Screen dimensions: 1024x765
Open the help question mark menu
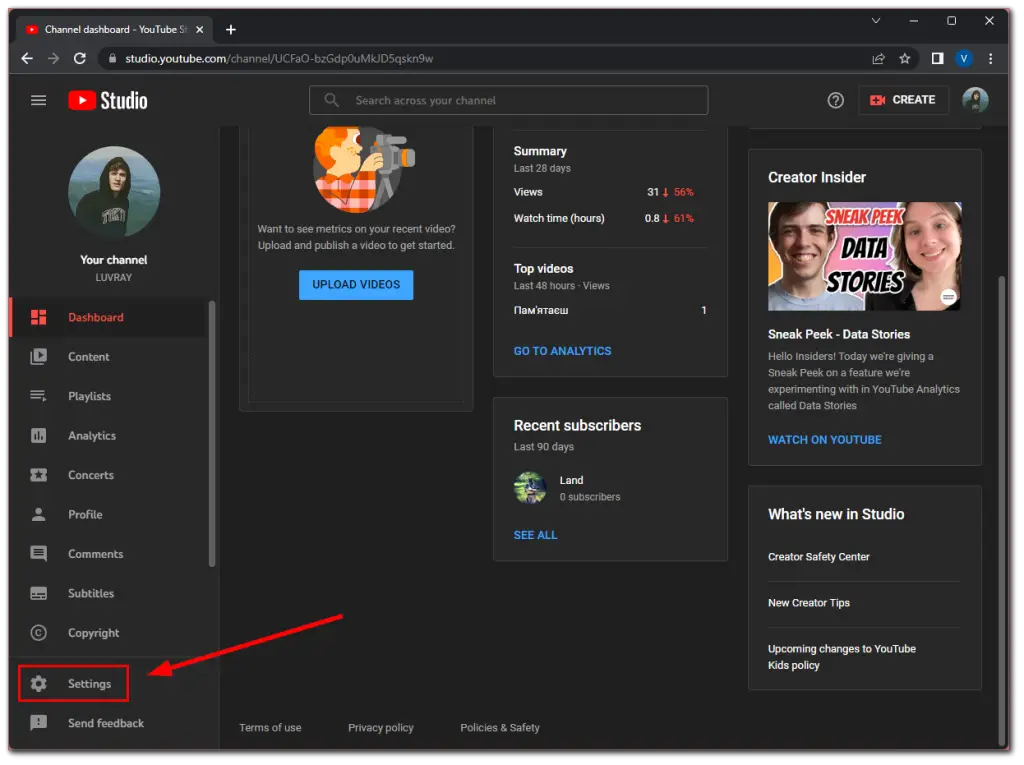835,100
